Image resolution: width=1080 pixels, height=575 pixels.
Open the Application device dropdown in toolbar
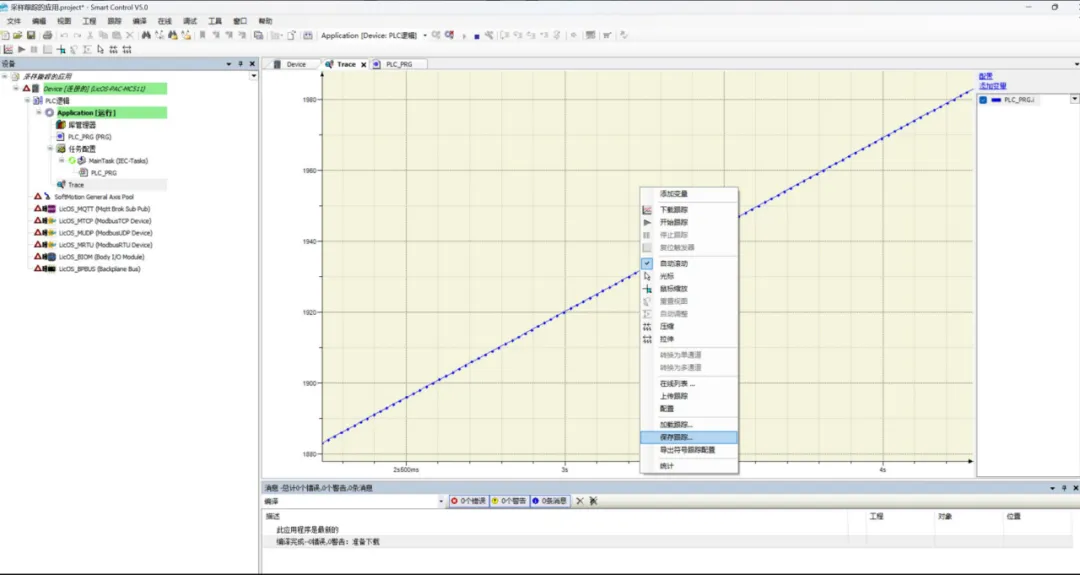click(x=425, y=36)
